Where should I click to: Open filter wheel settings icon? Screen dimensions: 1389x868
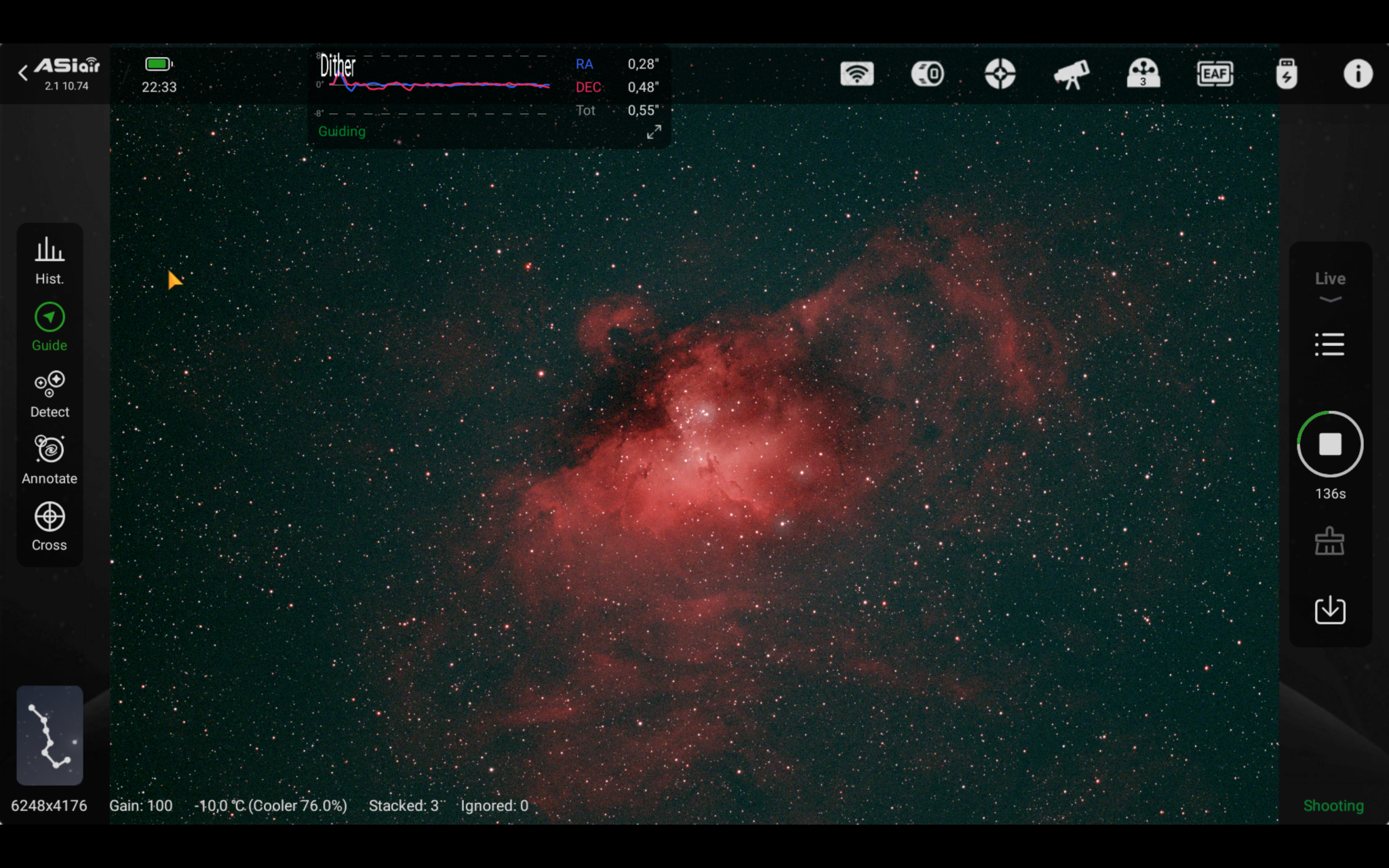pyautogui.click(x=1143, y=74)
